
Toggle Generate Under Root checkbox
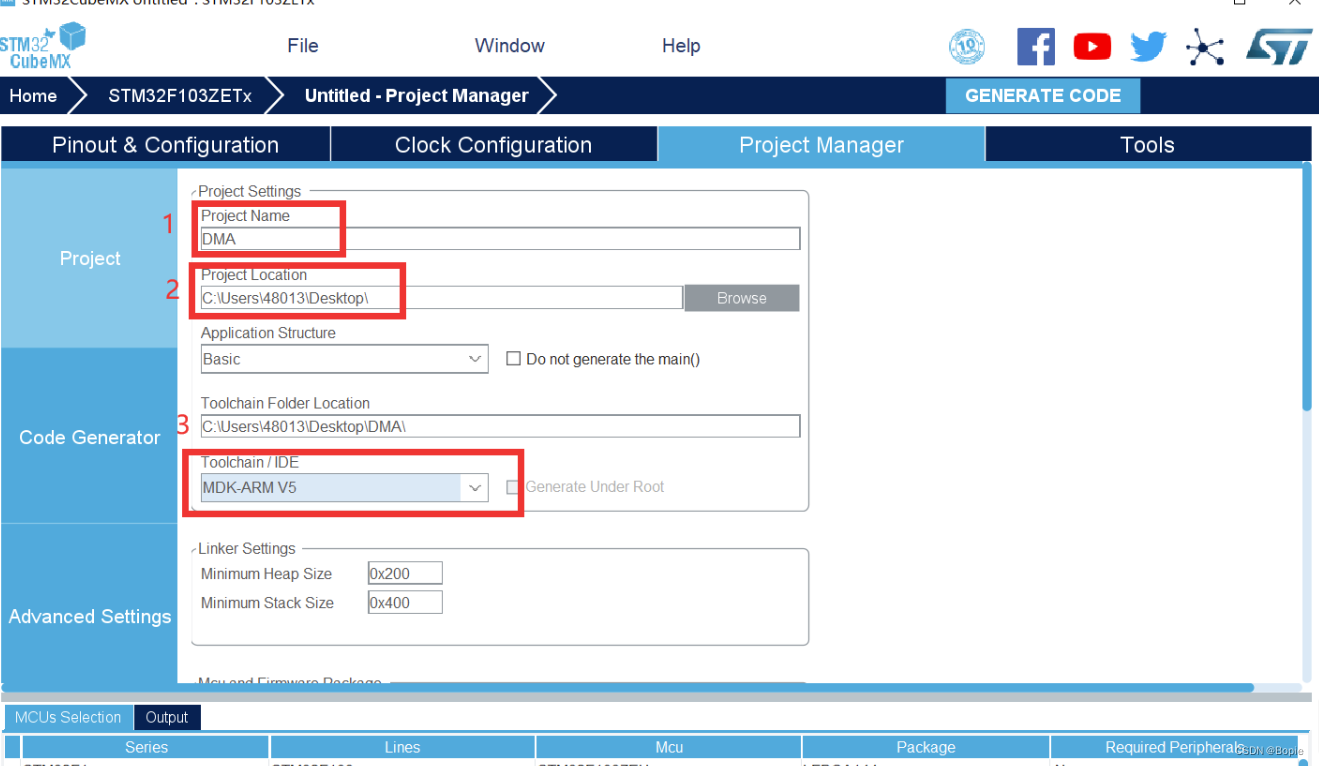pos(514,487)
